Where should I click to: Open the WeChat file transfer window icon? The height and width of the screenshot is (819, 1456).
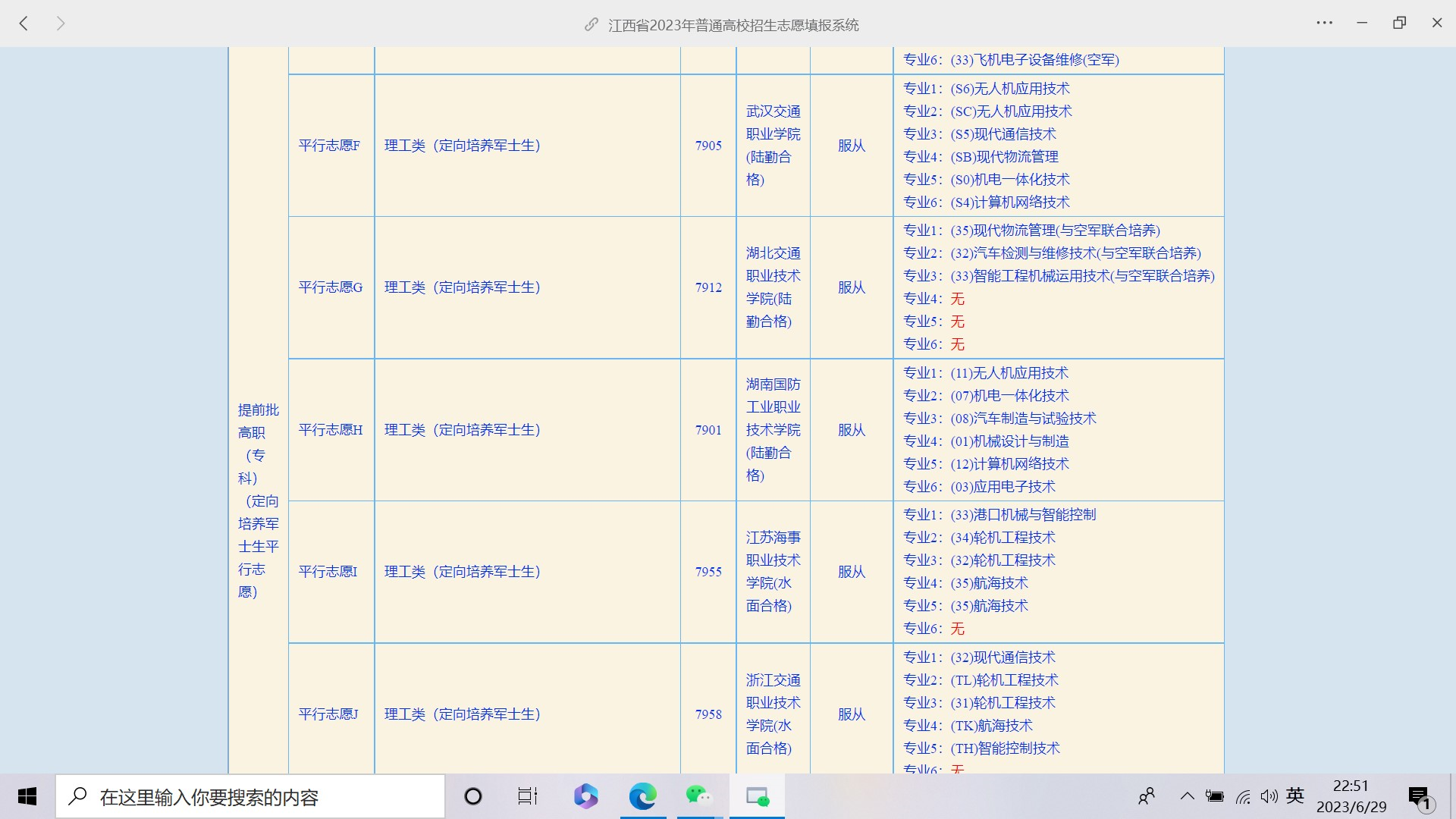(x=756, y=796)
